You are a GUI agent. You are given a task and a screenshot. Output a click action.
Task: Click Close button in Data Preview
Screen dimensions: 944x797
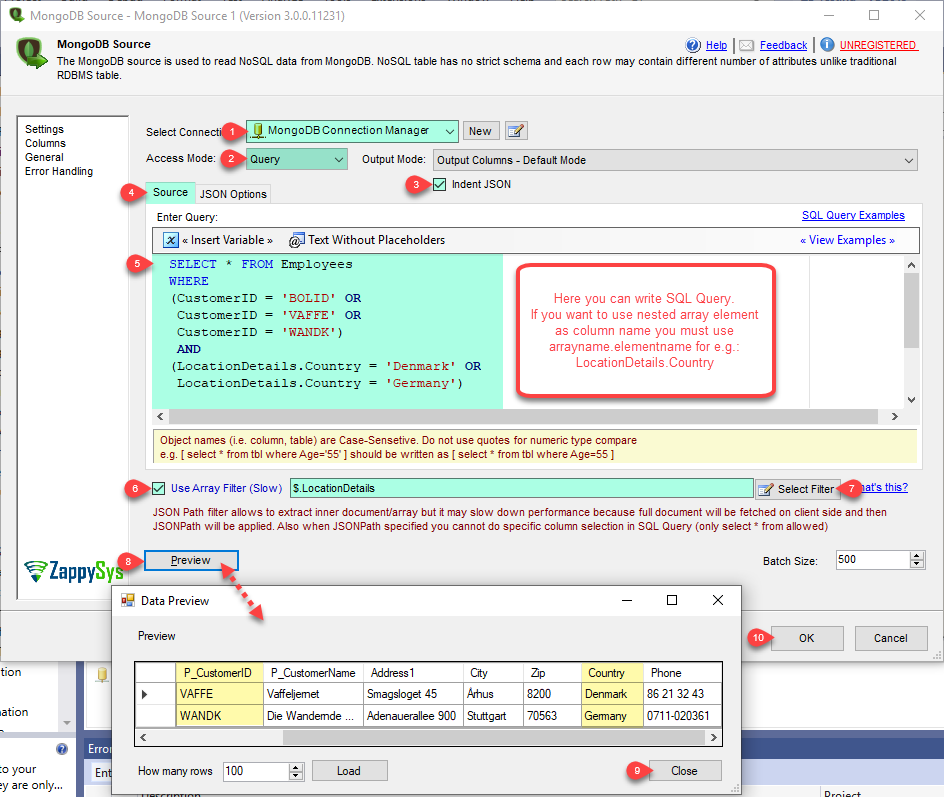pyautogui.click(x=685, y=771)
